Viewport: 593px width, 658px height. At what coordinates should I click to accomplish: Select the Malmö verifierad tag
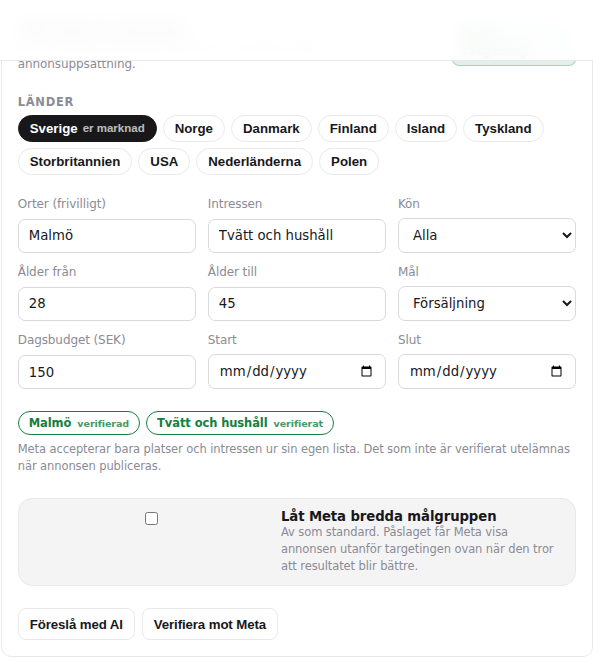coord(79,423)
